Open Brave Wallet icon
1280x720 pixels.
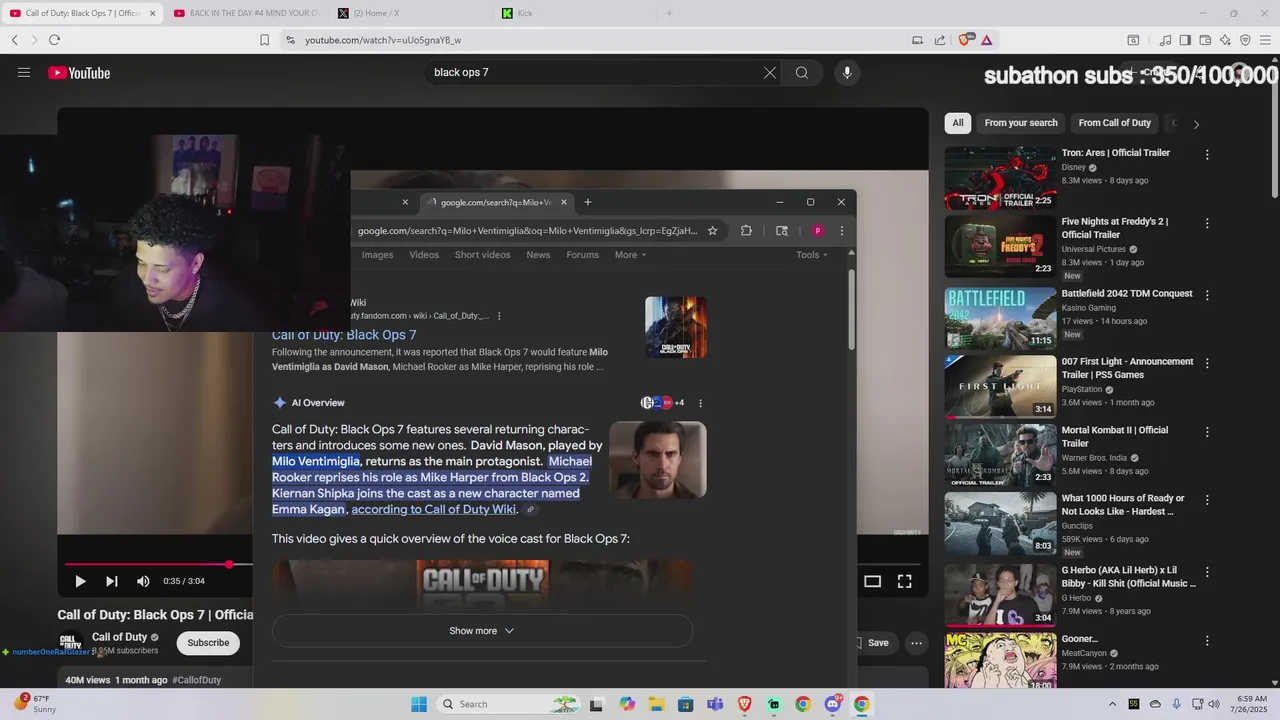pyautogui.click(x=1205, y=40)
